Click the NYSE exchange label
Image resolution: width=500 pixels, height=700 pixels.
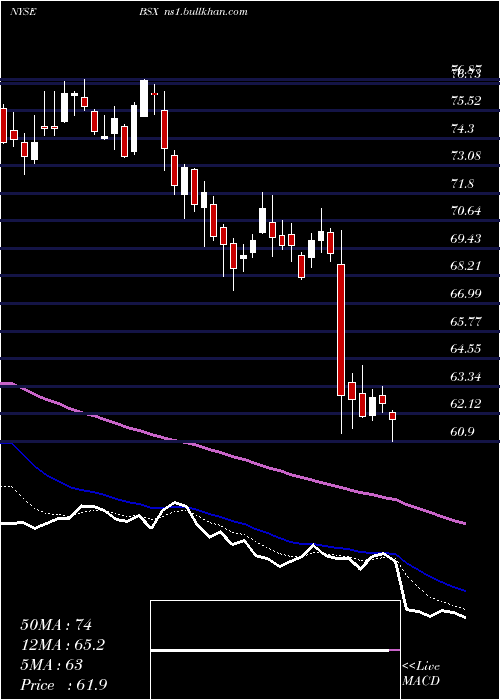(x=22, y=12)
